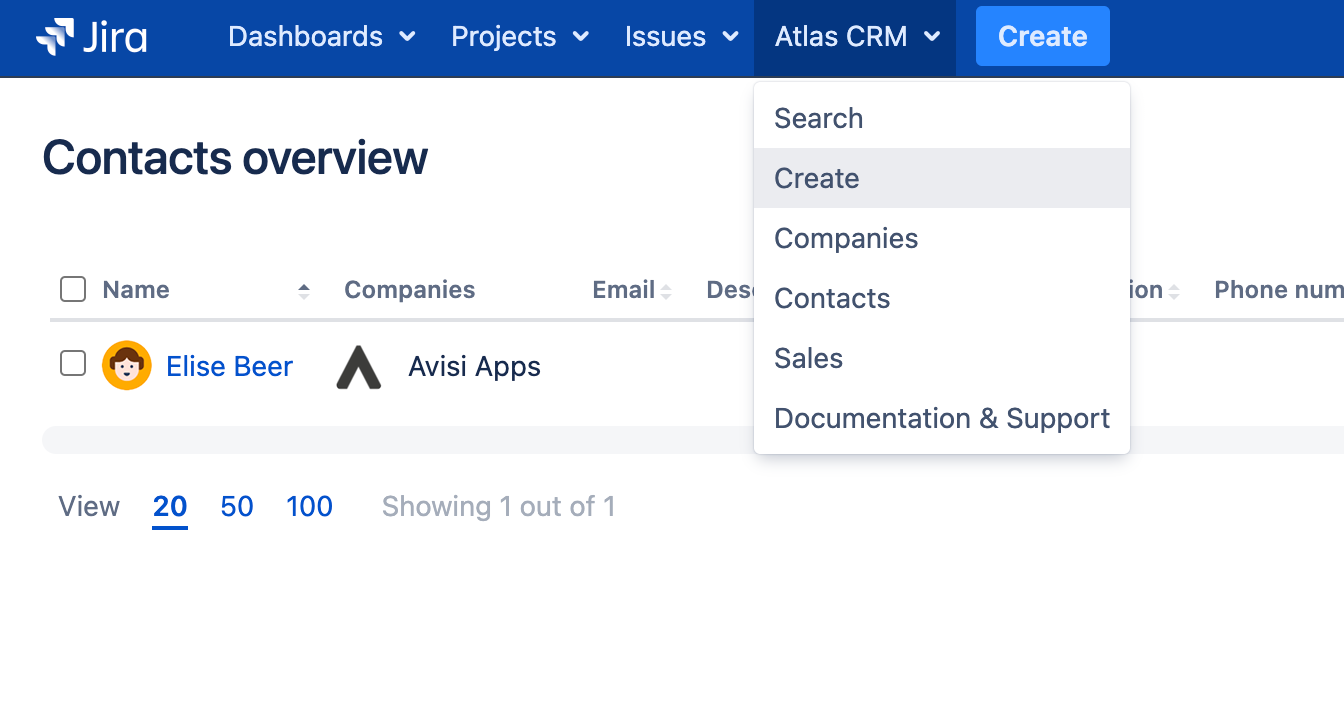
Task: Show 50 contacts per page
Action: pos(237,506)
